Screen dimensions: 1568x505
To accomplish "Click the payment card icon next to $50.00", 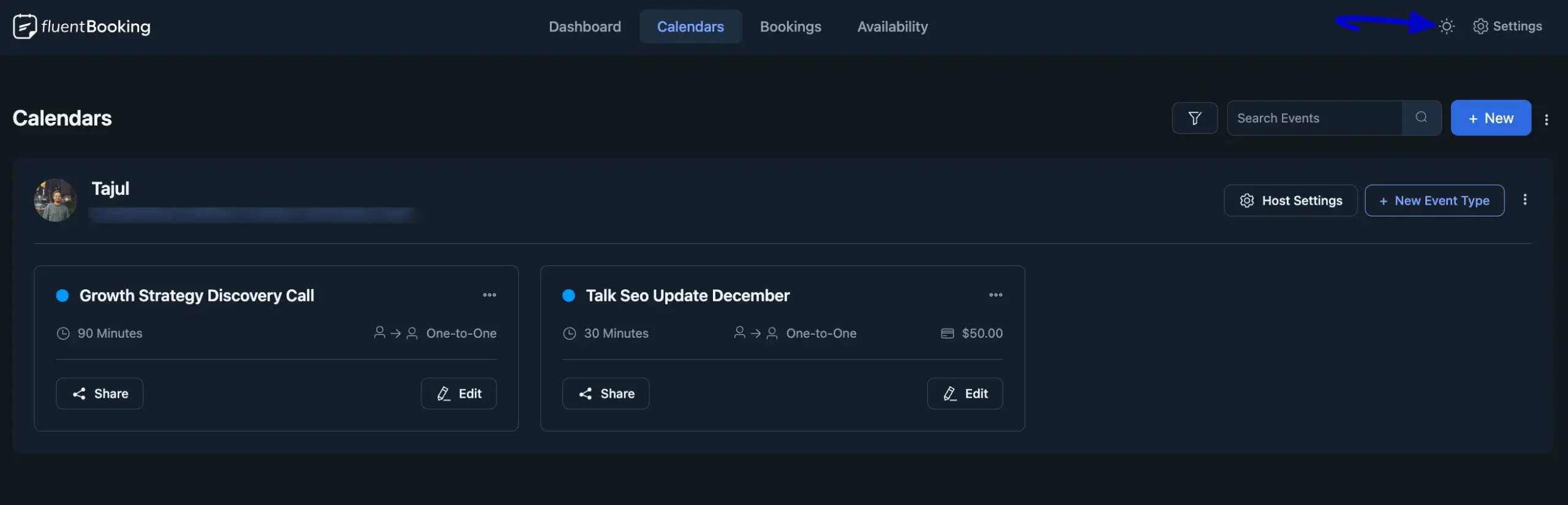I will 948,333.
